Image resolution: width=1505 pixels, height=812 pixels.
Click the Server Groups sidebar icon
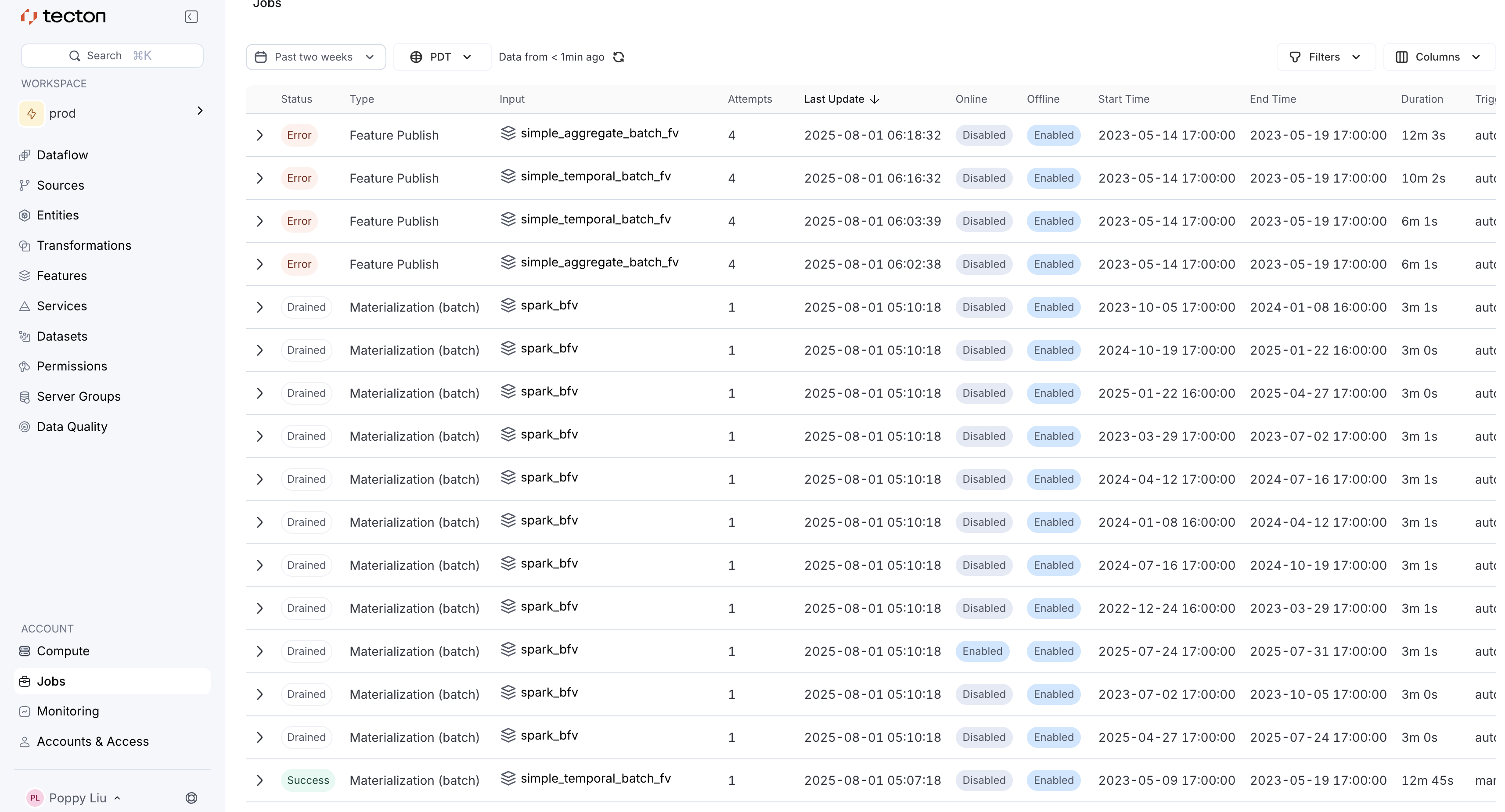(x=25, y=397)
